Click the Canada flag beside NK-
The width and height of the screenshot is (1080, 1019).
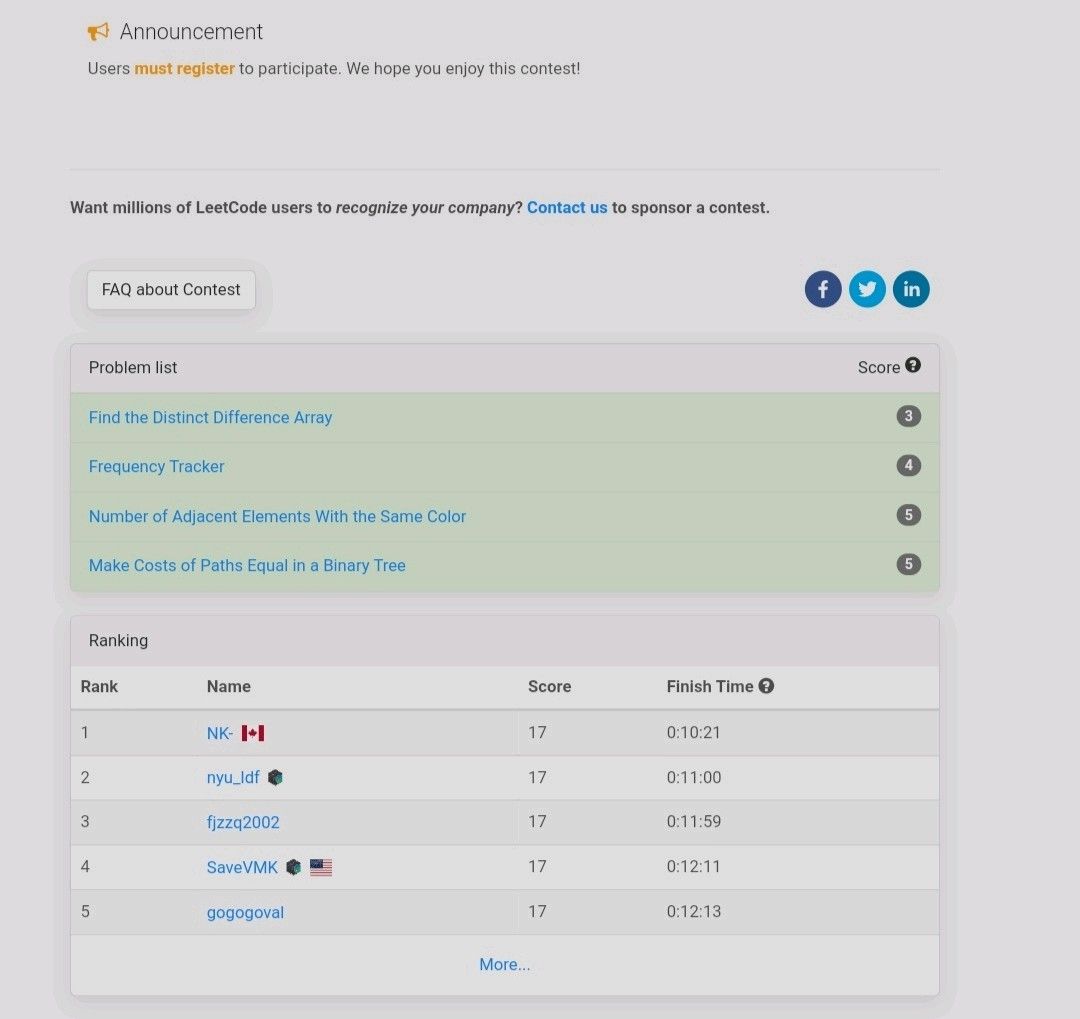(253, 733)
